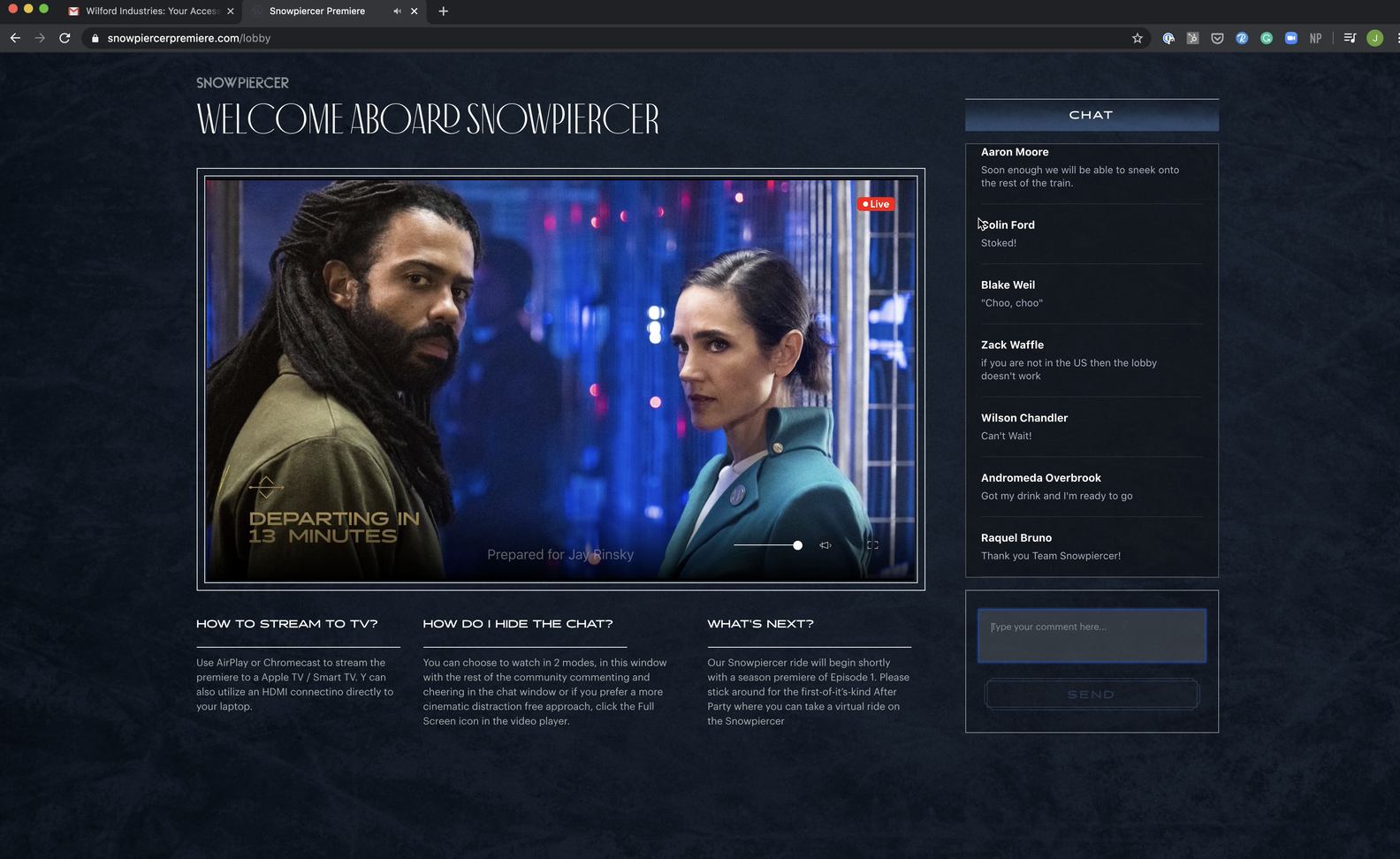The image size is (1400, 859).
Task: Open the blue R extension icon
Action: [1242, 38]
